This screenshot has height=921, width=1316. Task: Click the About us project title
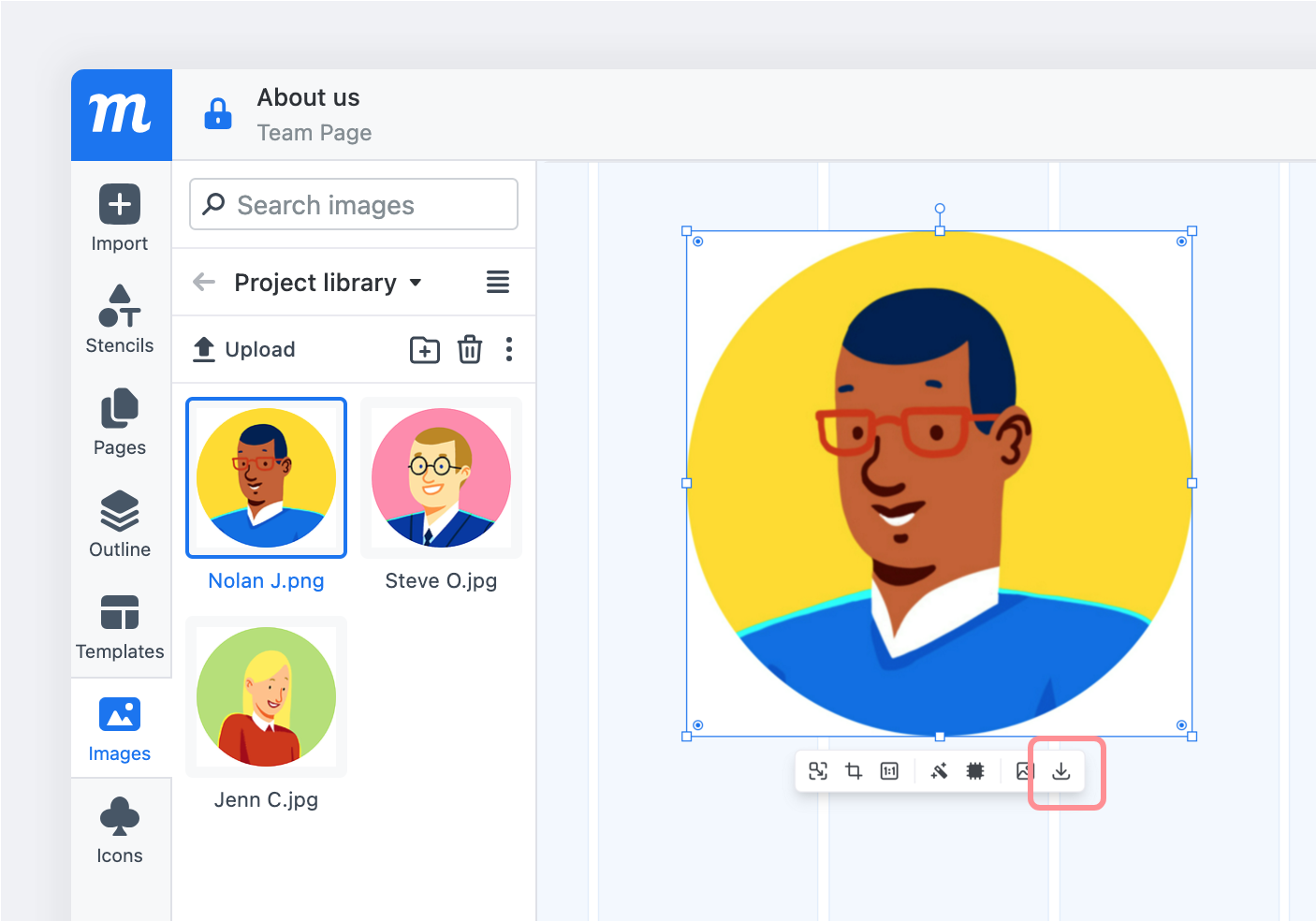tap(309, 97)
